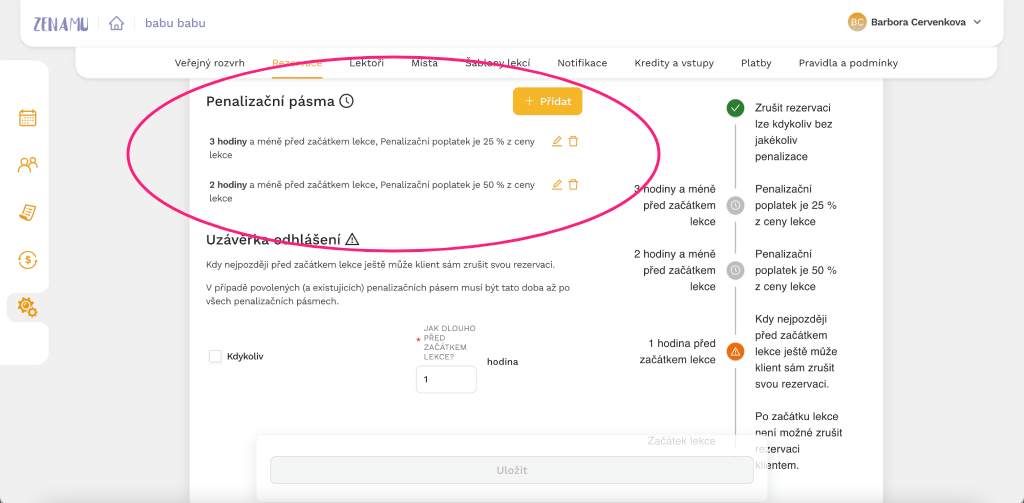Image resolution: width=1024 pixels, height=503 pixels.
Task: Open the Kredity a vstupy tab
Action: [x=674, y=63]
